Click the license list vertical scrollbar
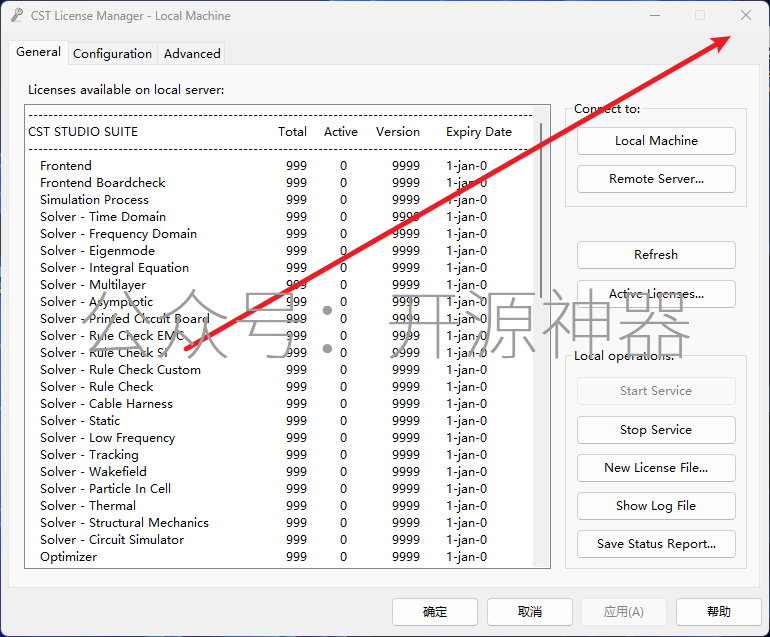This screenshot has height=637, width=770. (541, 211)
